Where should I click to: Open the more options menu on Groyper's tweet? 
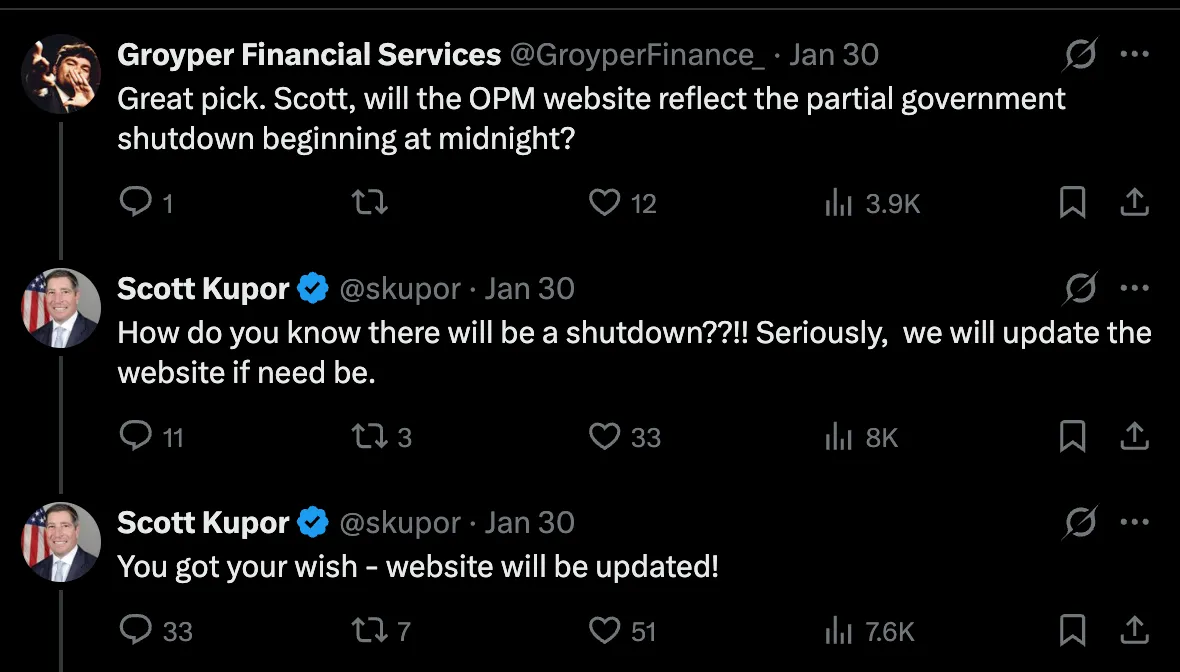click(x=1135, y=54)
